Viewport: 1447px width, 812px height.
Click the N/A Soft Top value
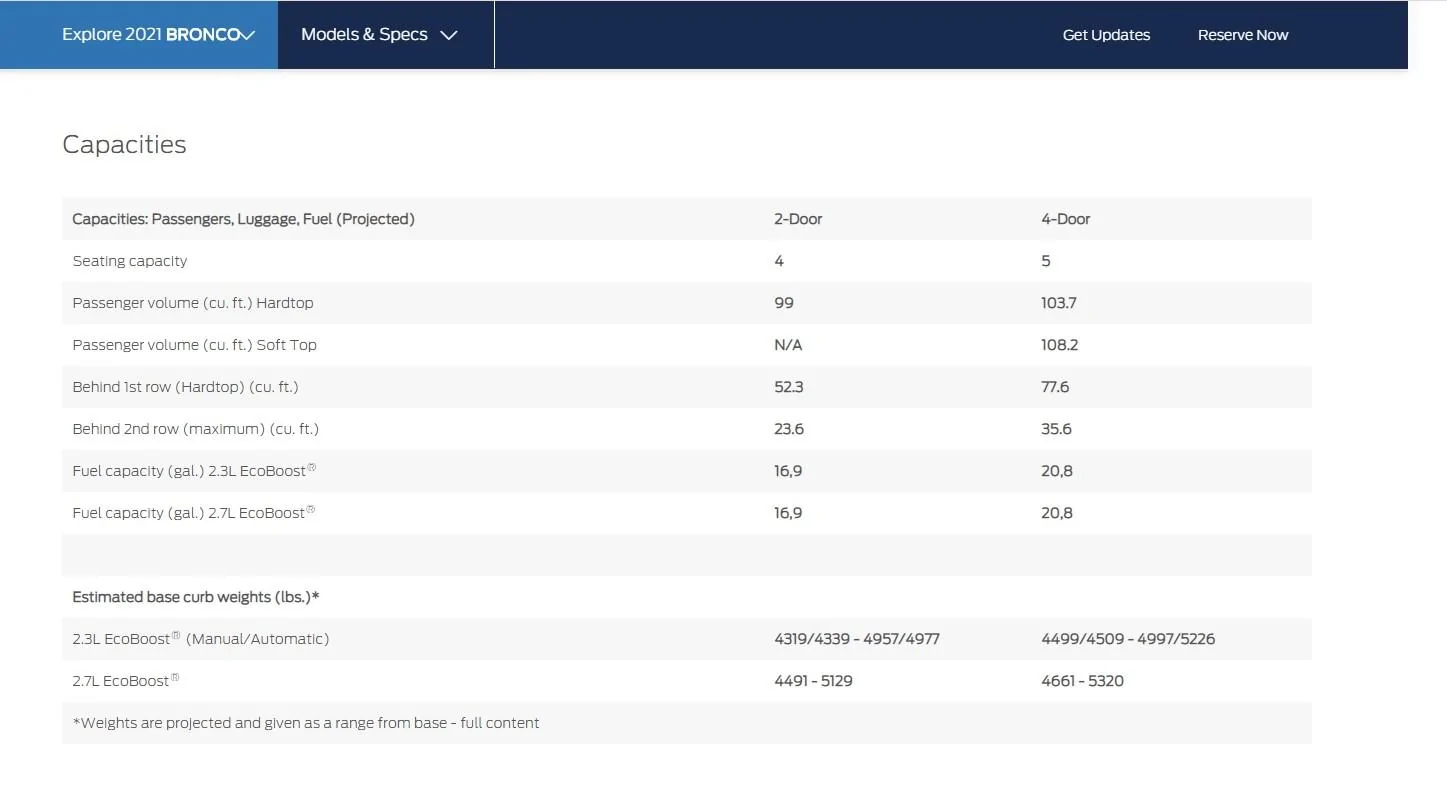pos(787,345)
